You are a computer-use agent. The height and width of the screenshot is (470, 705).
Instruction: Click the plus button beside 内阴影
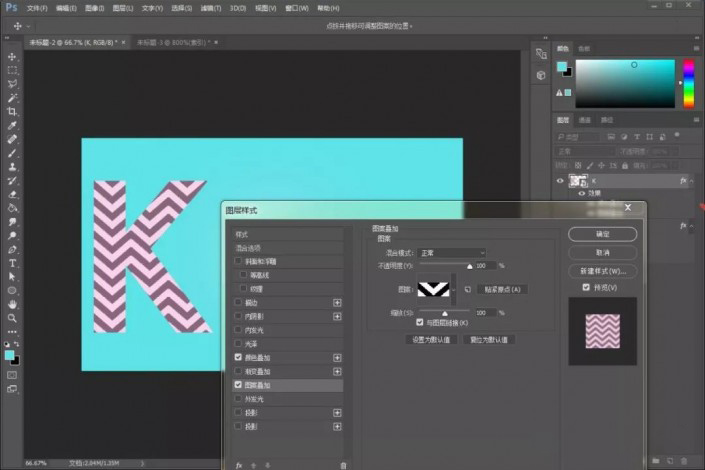337,317
